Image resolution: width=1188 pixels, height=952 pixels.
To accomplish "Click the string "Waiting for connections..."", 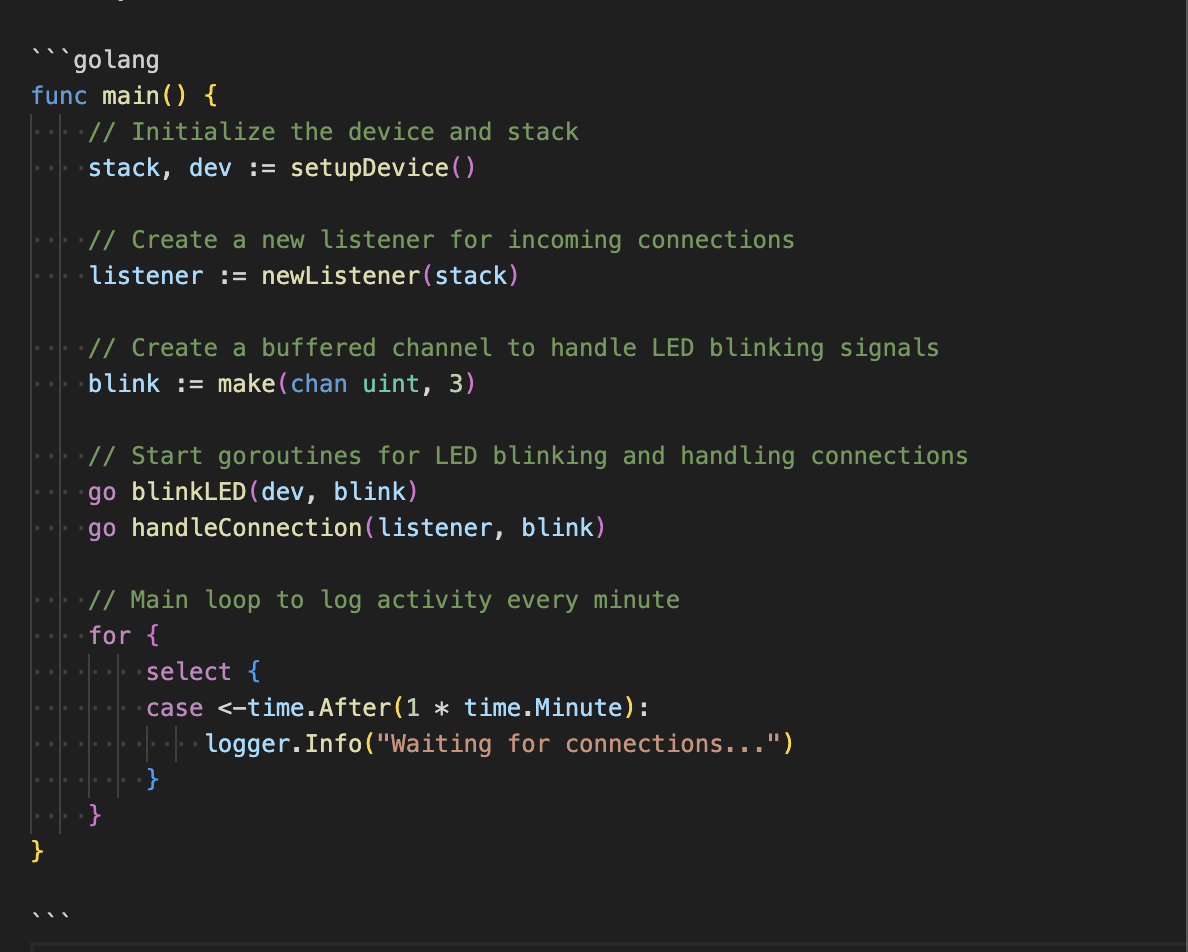I will tap(579, 744).
